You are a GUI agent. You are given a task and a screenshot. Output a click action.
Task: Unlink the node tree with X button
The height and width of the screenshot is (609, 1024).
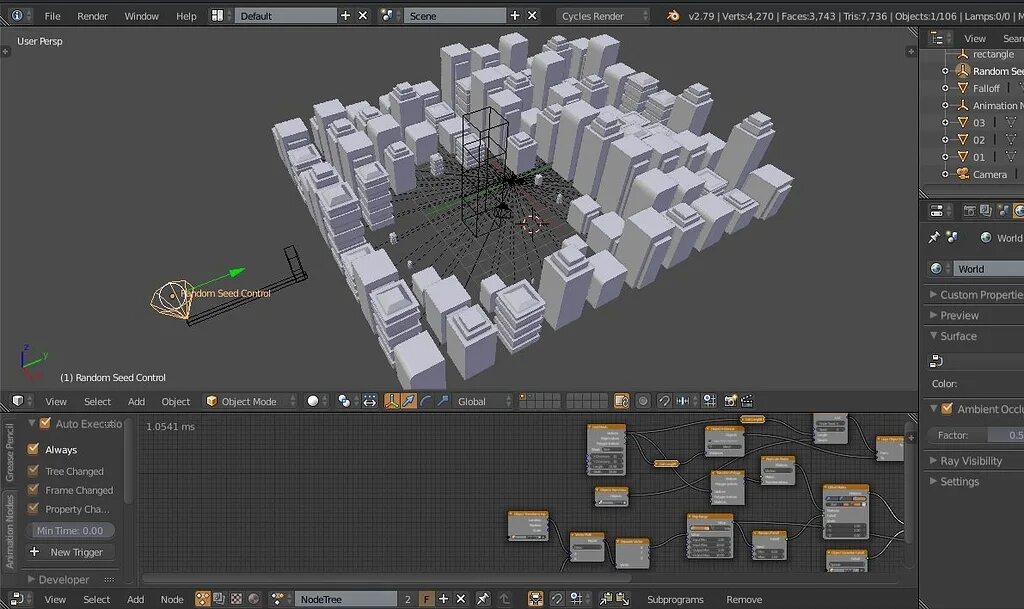click(460, 599)
